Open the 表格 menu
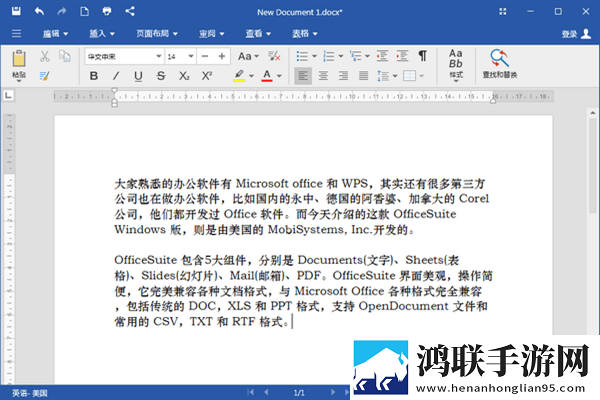Screen dimensions: 600x400 click(305, 34)
